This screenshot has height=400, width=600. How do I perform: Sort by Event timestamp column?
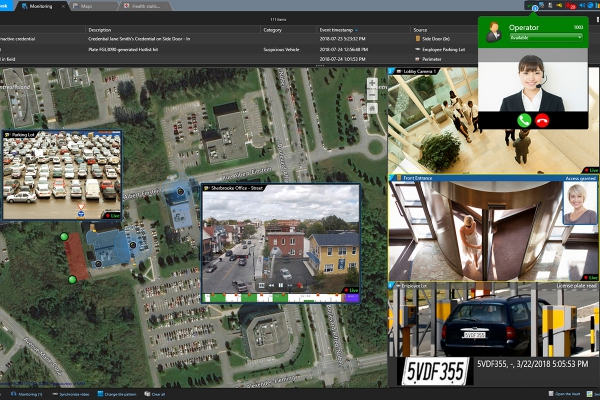coord(338,30)
